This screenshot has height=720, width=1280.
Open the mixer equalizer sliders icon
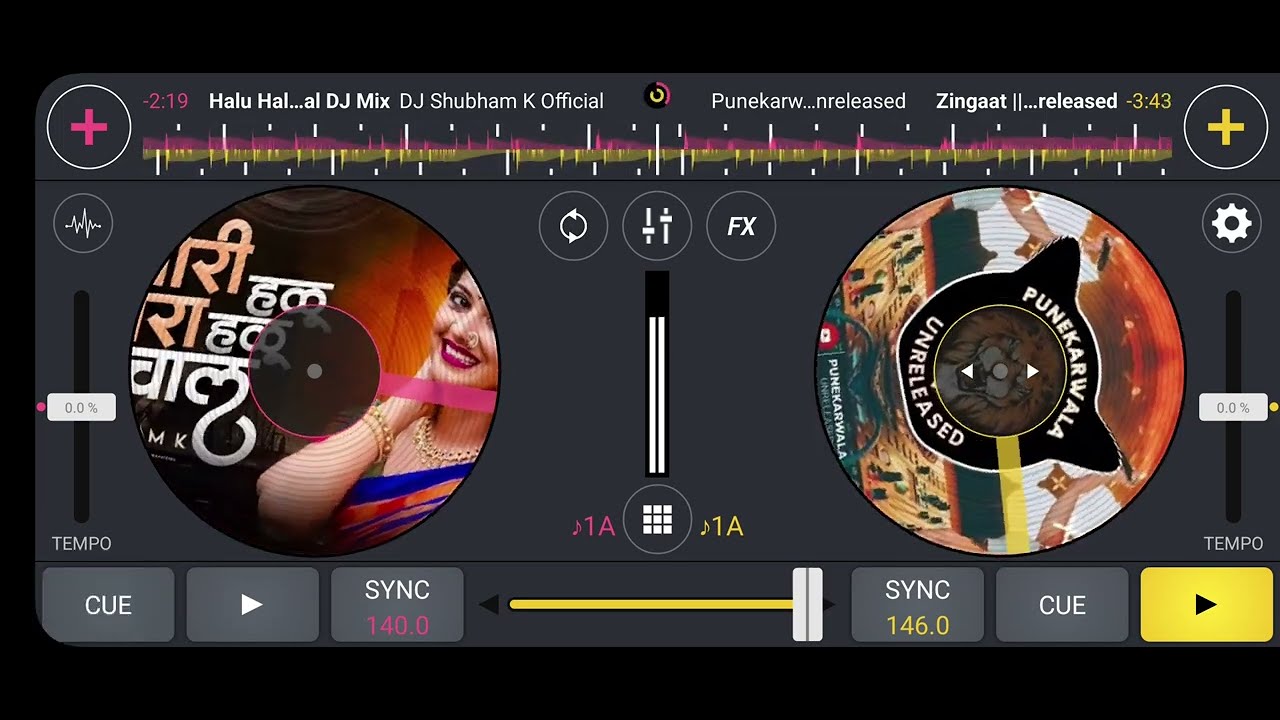click(x=657, y=226)
